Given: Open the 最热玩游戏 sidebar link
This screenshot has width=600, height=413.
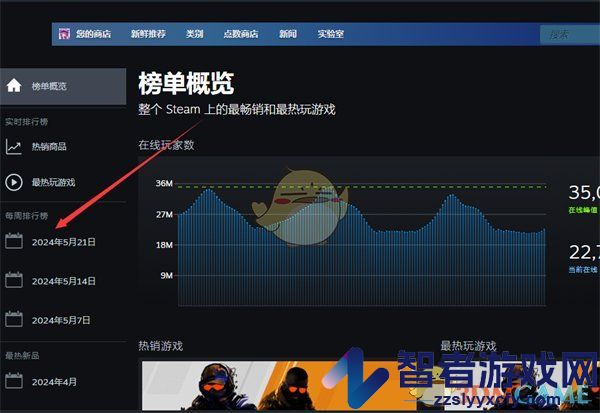Looking at the screenshot, I should 53,182.
